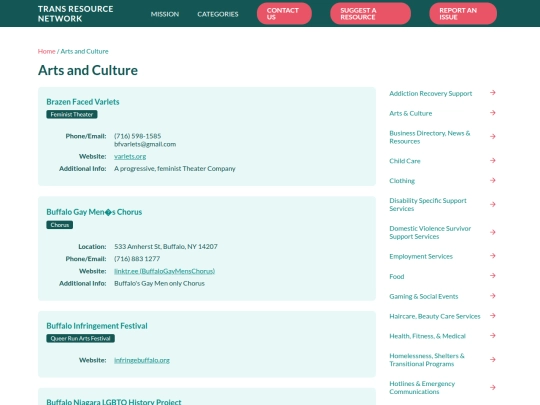The image size is (540, 405).
Task: Select Arts & Culture sidebar category
Action: (x=411, y=113)
